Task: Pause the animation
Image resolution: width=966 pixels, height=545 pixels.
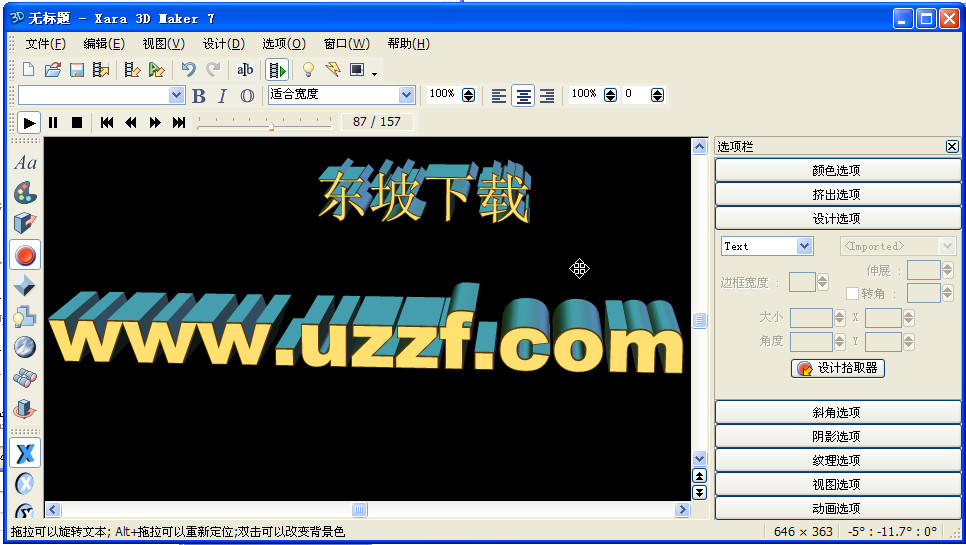Action: tap(53, 123)
